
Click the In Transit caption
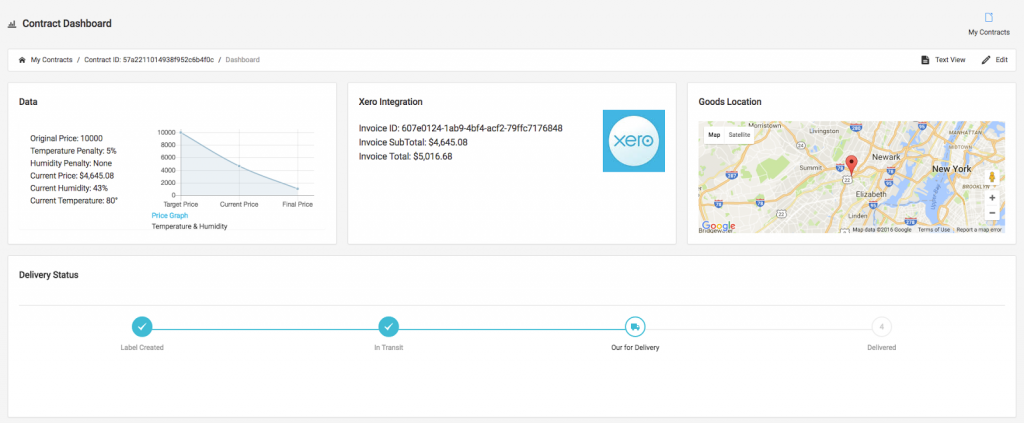(389, 347)
